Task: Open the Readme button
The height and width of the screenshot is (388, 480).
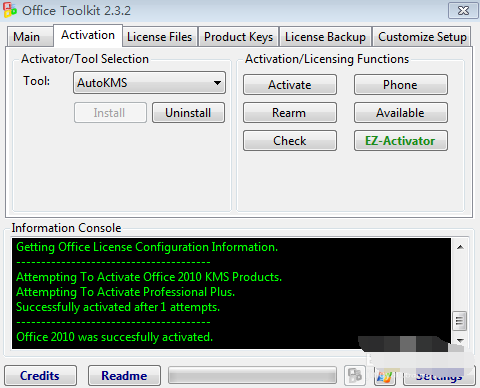Action: (124, 376)
